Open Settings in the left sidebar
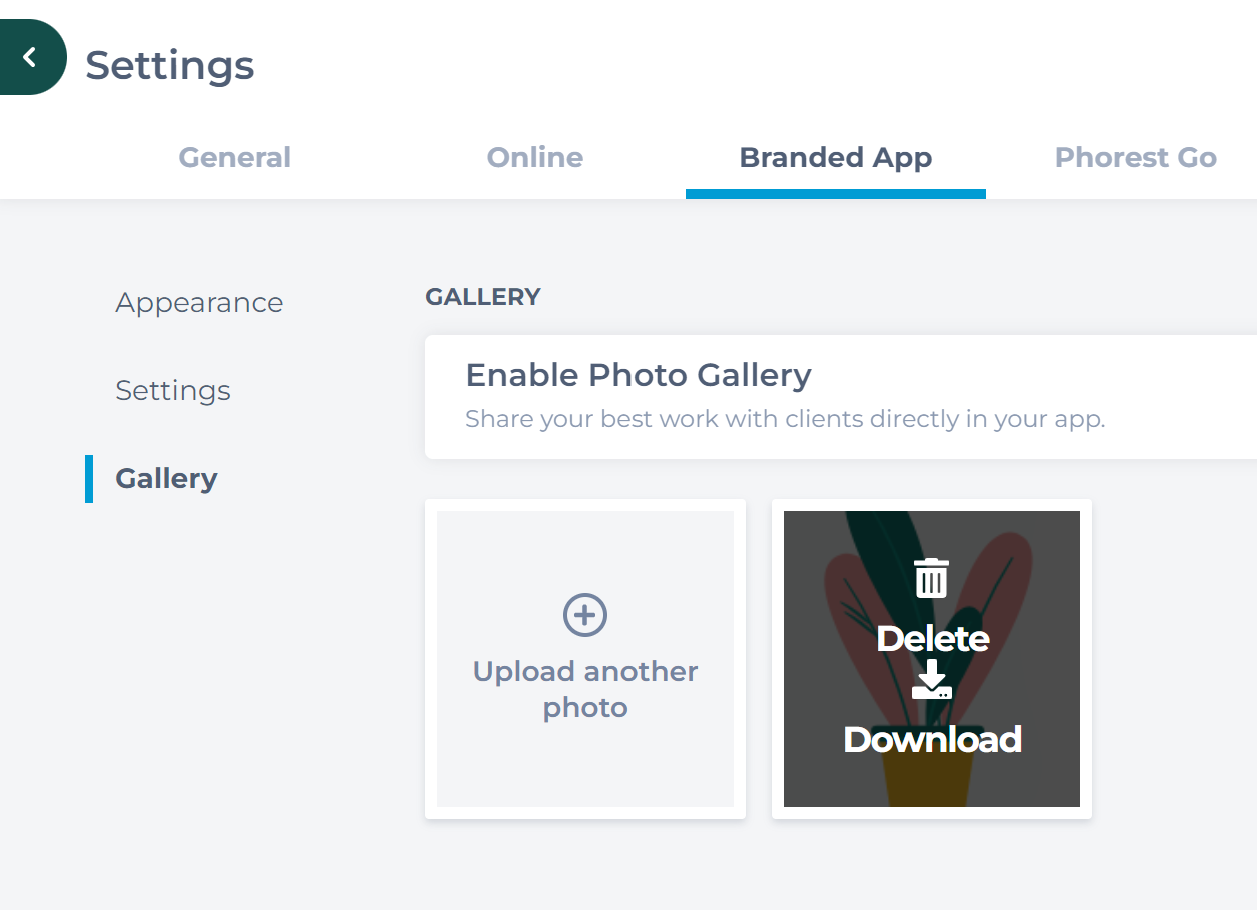The image size is (1258, 910). point(173,390)
